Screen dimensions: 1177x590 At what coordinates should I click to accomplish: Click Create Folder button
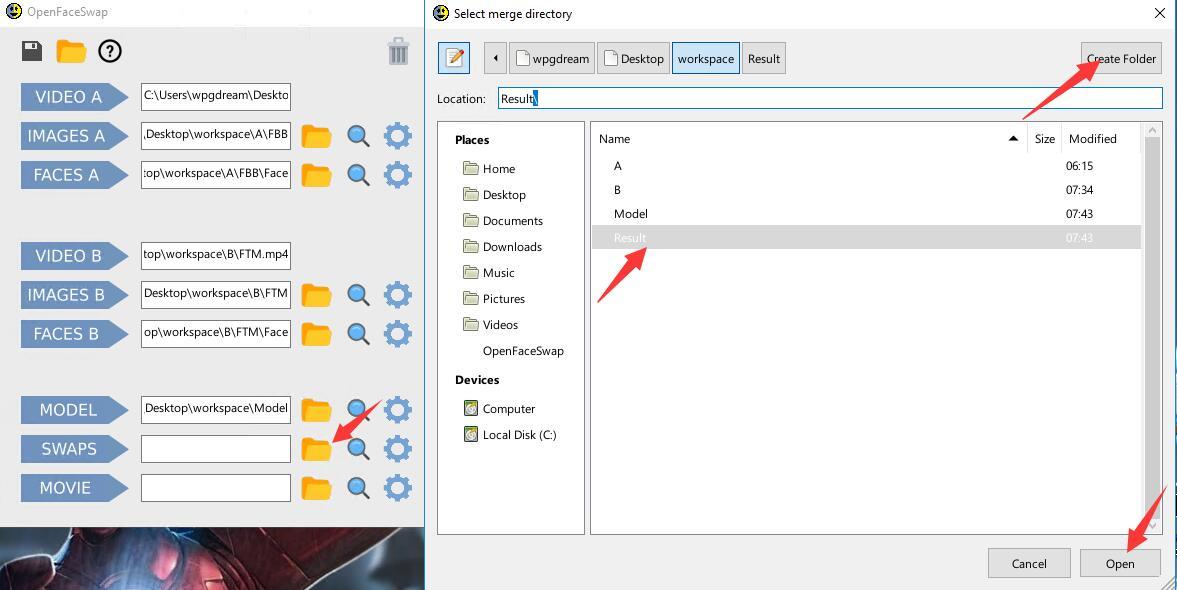(1121, 59)
